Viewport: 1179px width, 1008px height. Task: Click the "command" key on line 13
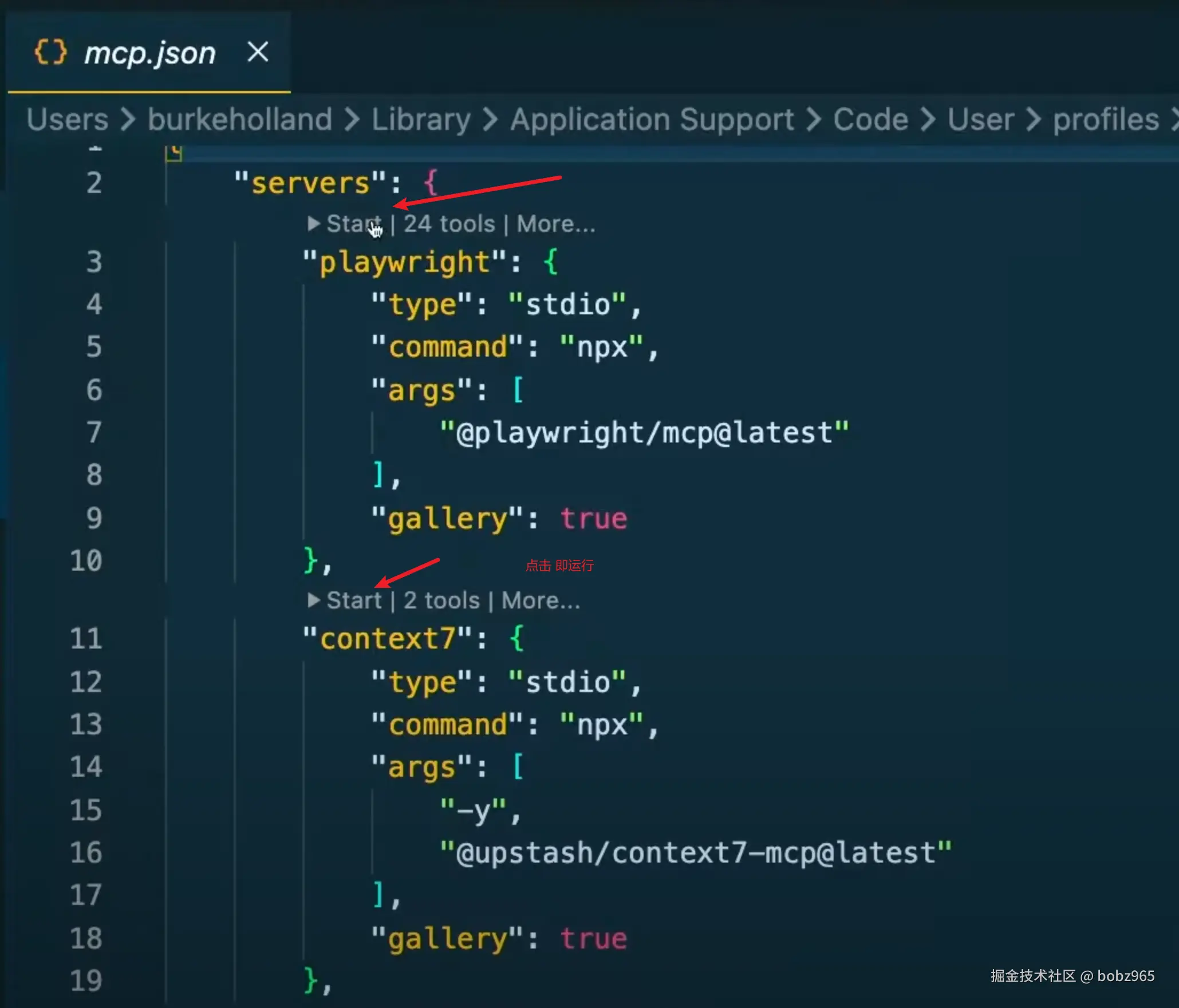447,725
